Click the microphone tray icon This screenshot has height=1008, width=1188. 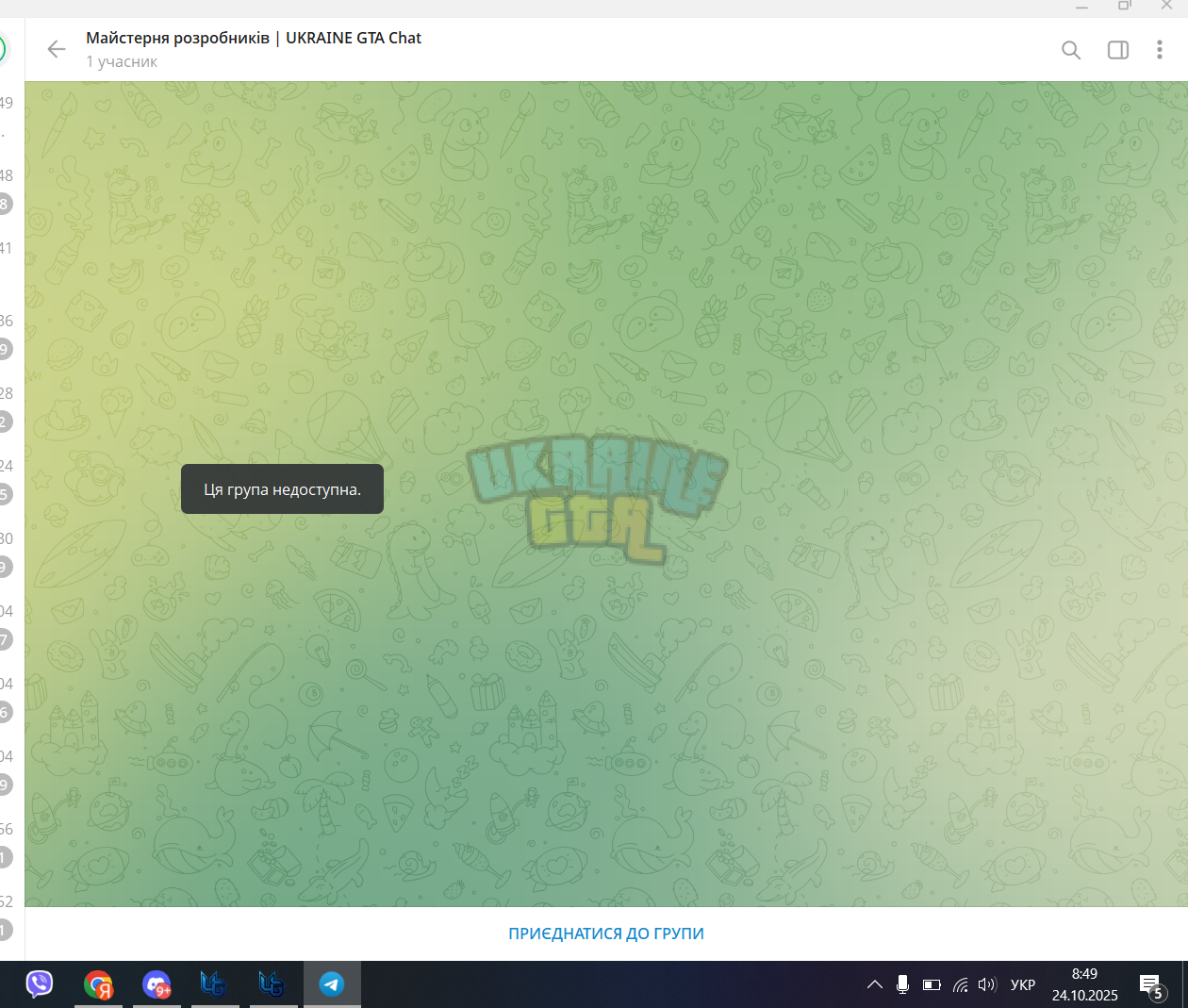point(902,984)
